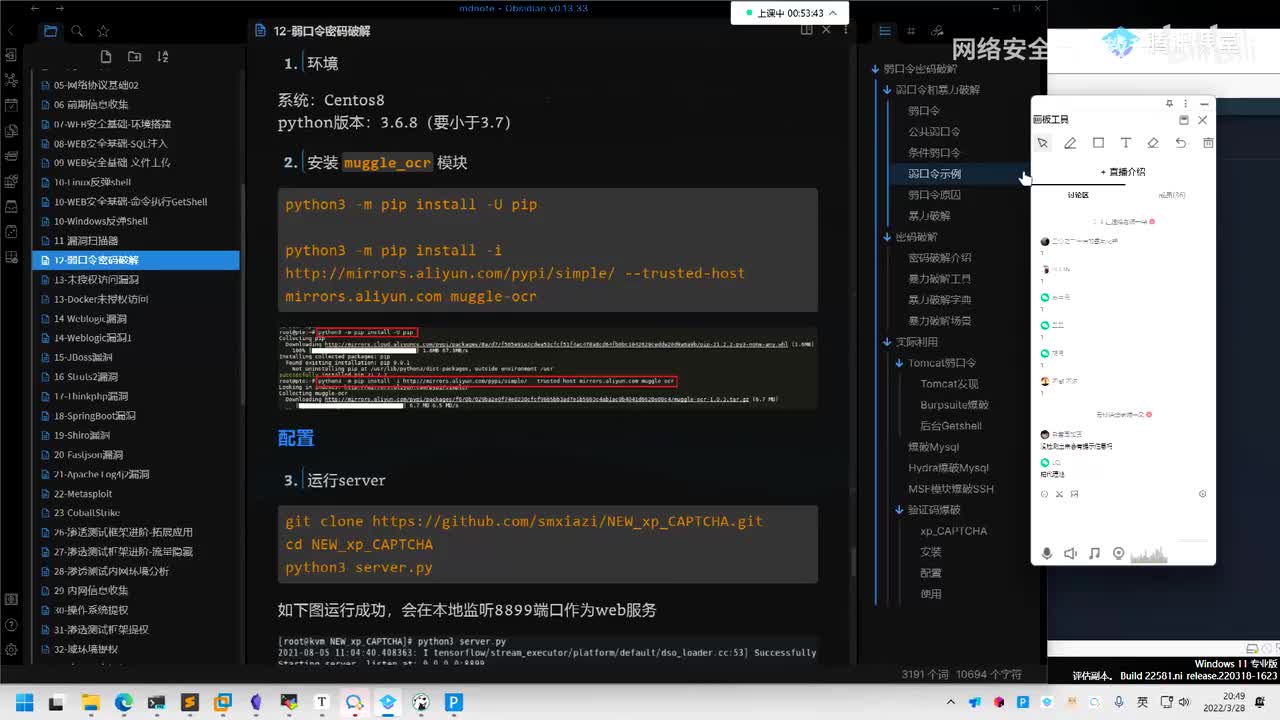Create a new folder
Viewport: 1280px width, 720px height.
pos(134,57)
